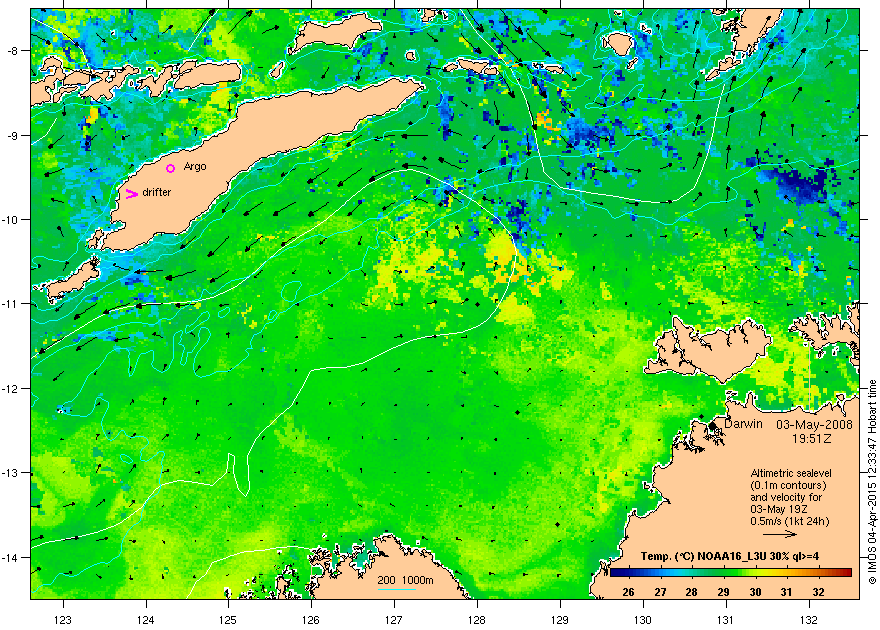Click the Darwin city label
This screenshot has width=880, height=630.
(743, 424)
